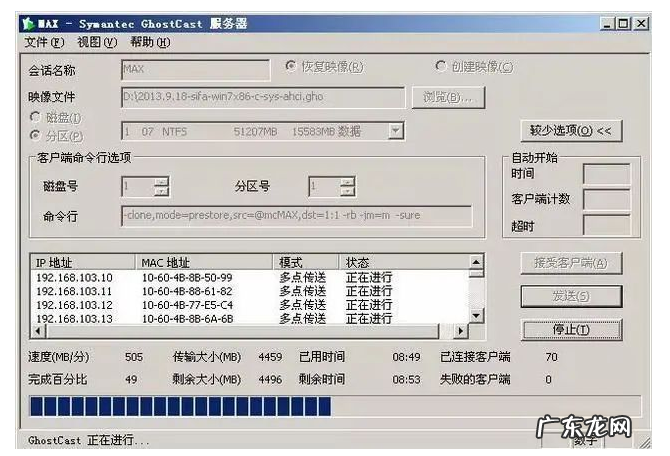
Task: Click the 模式 column header
Action: pos(306,262)
